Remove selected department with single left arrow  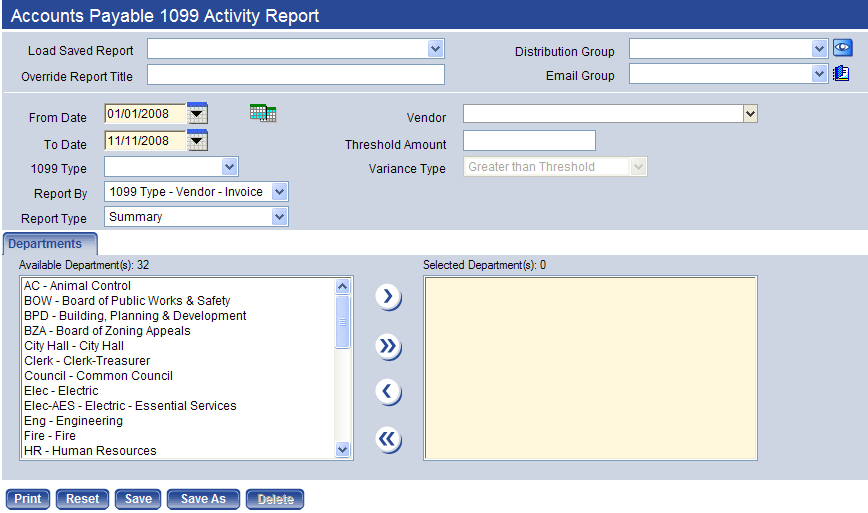tap(388, 392)
